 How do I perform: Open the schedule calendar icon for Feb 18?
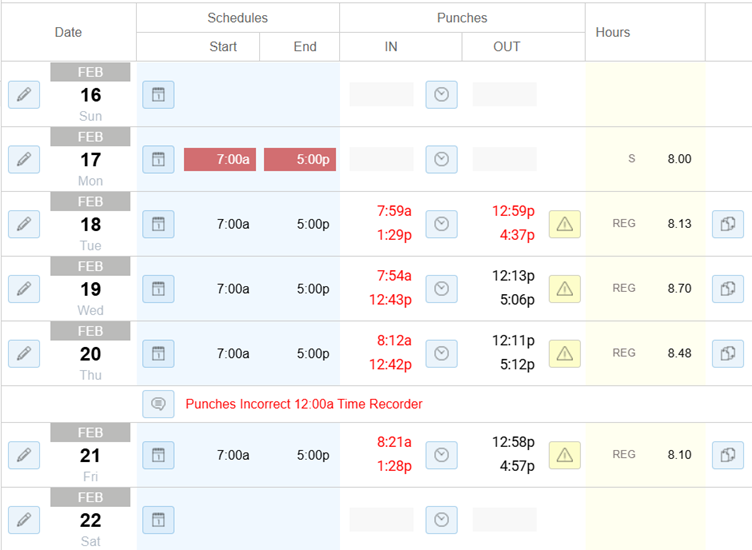click(x=158, y=224)
